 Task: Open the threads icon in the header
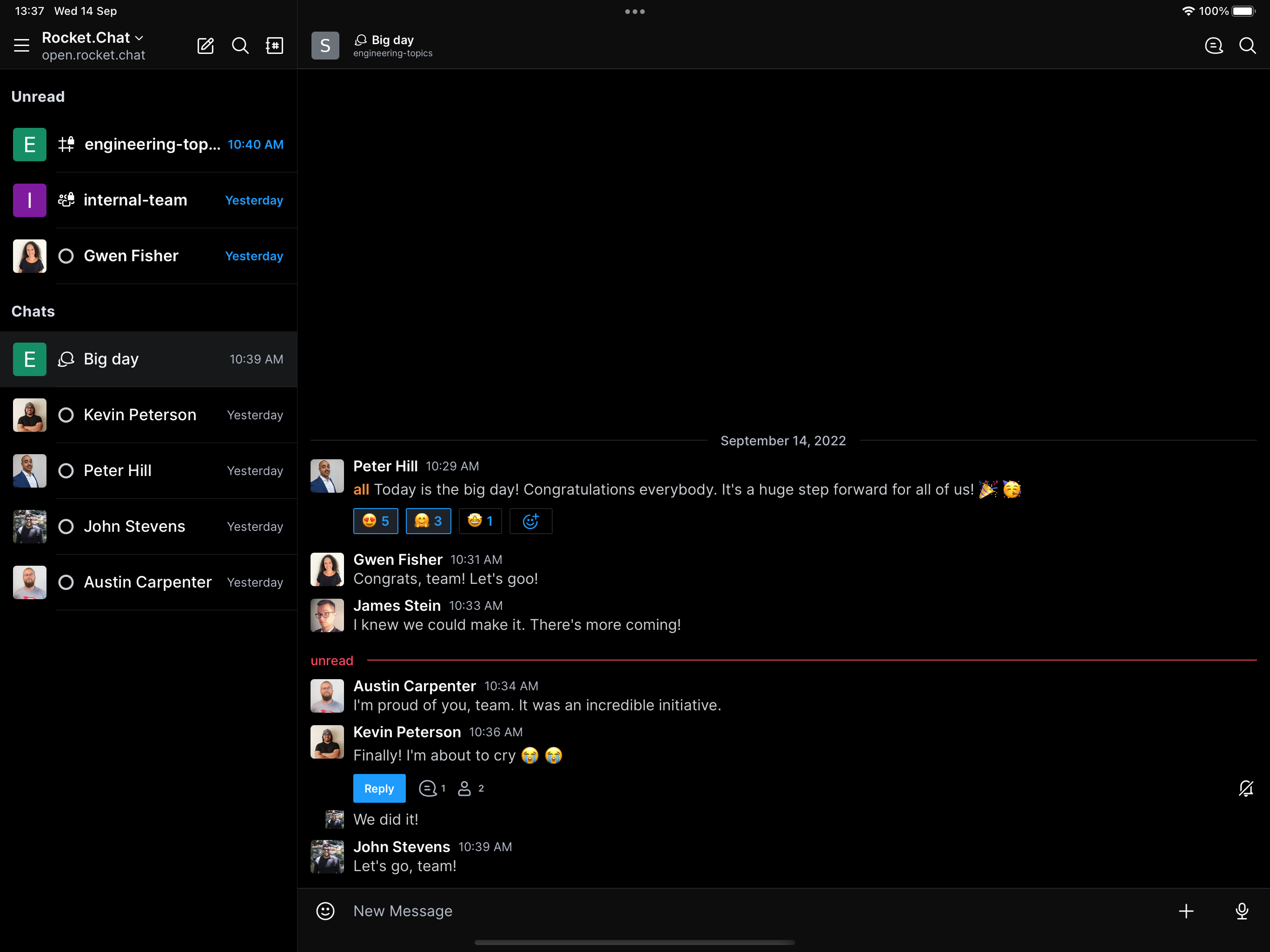pyautogui.click(x=1213, y=46)
